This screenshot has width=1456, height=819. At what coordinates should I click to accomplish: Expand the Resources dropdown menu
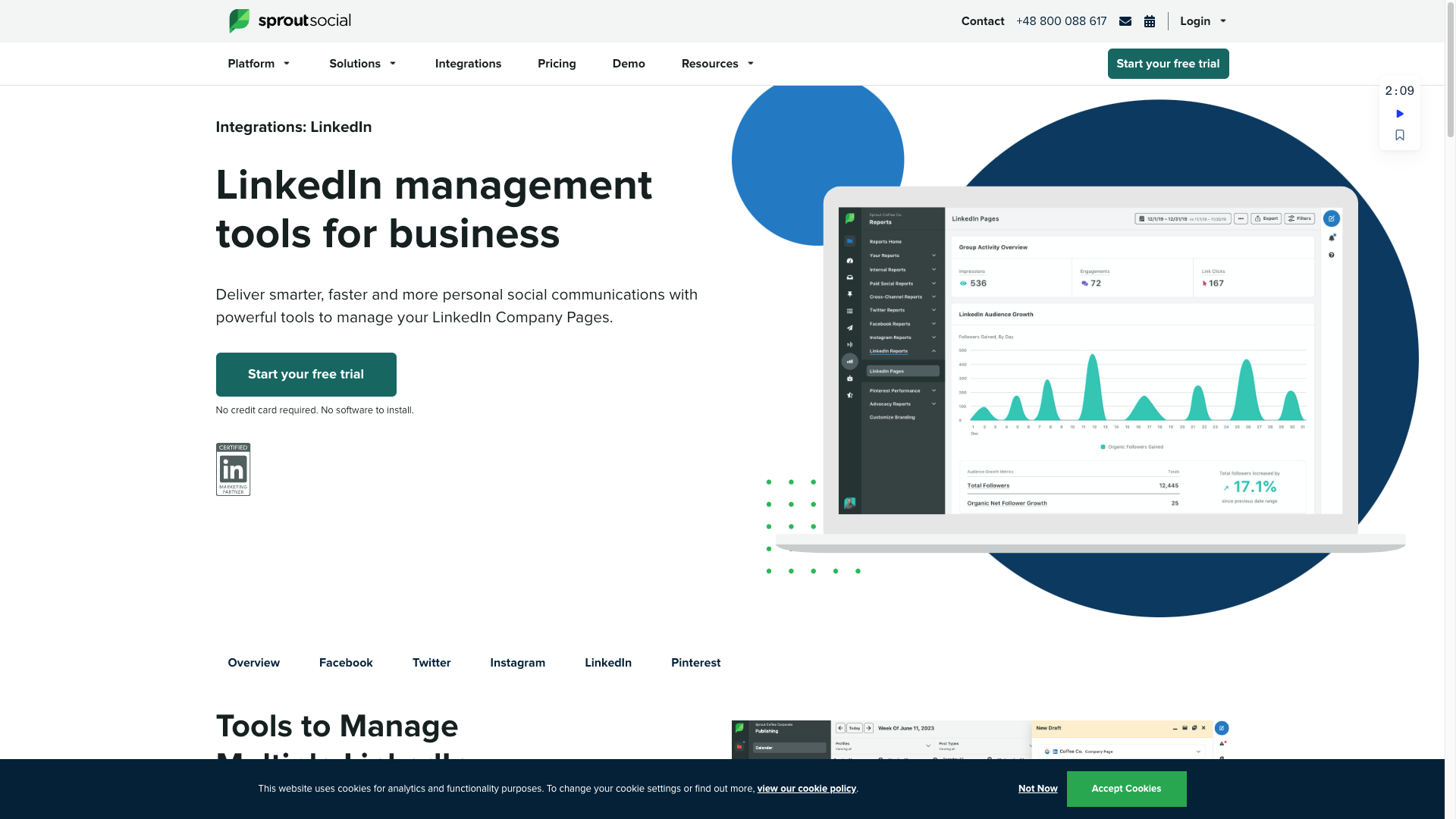pos(717,64)
